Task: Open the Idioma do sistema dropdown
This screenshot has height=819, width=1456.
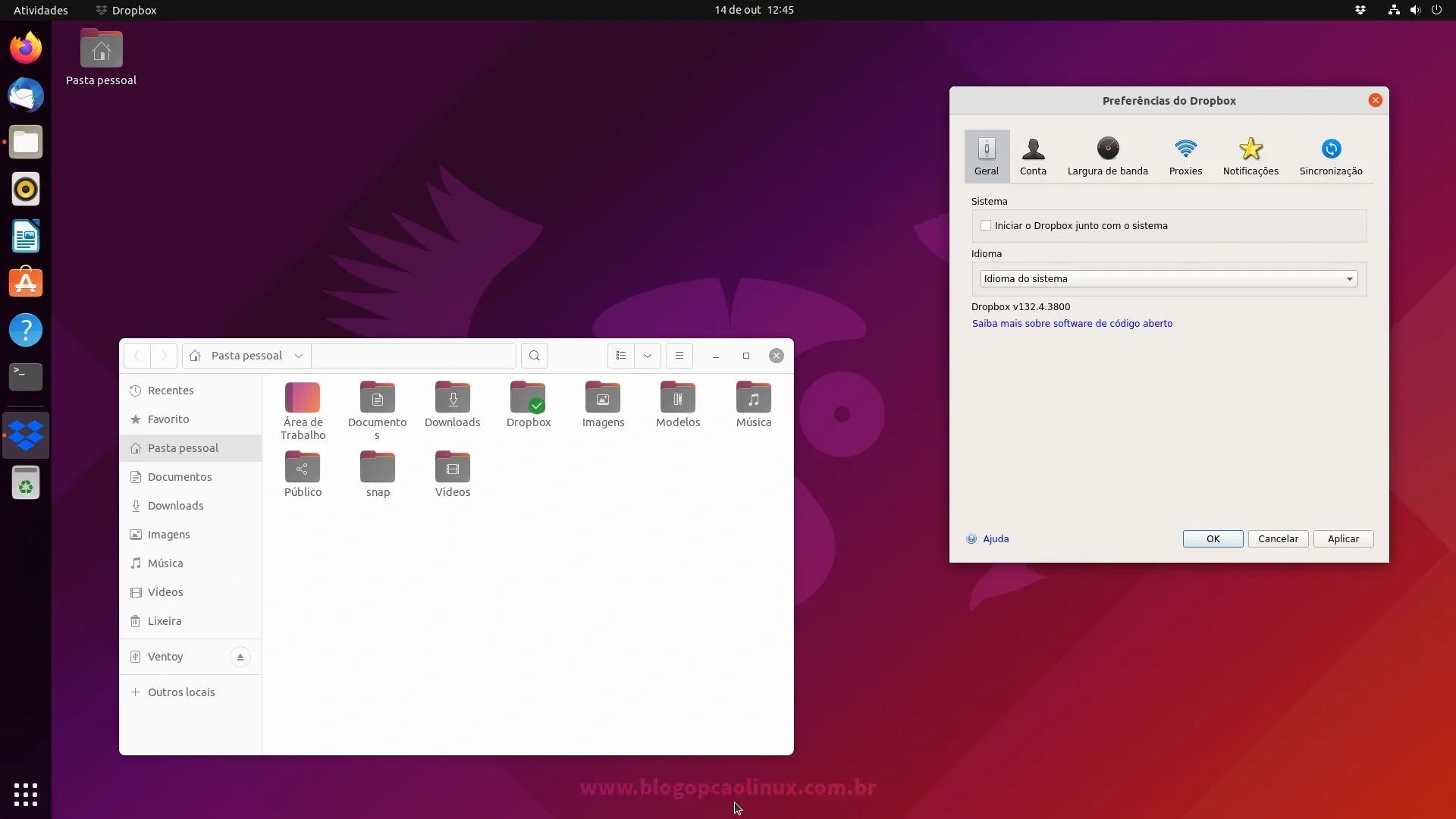Action: click(x=1169, y=278)
